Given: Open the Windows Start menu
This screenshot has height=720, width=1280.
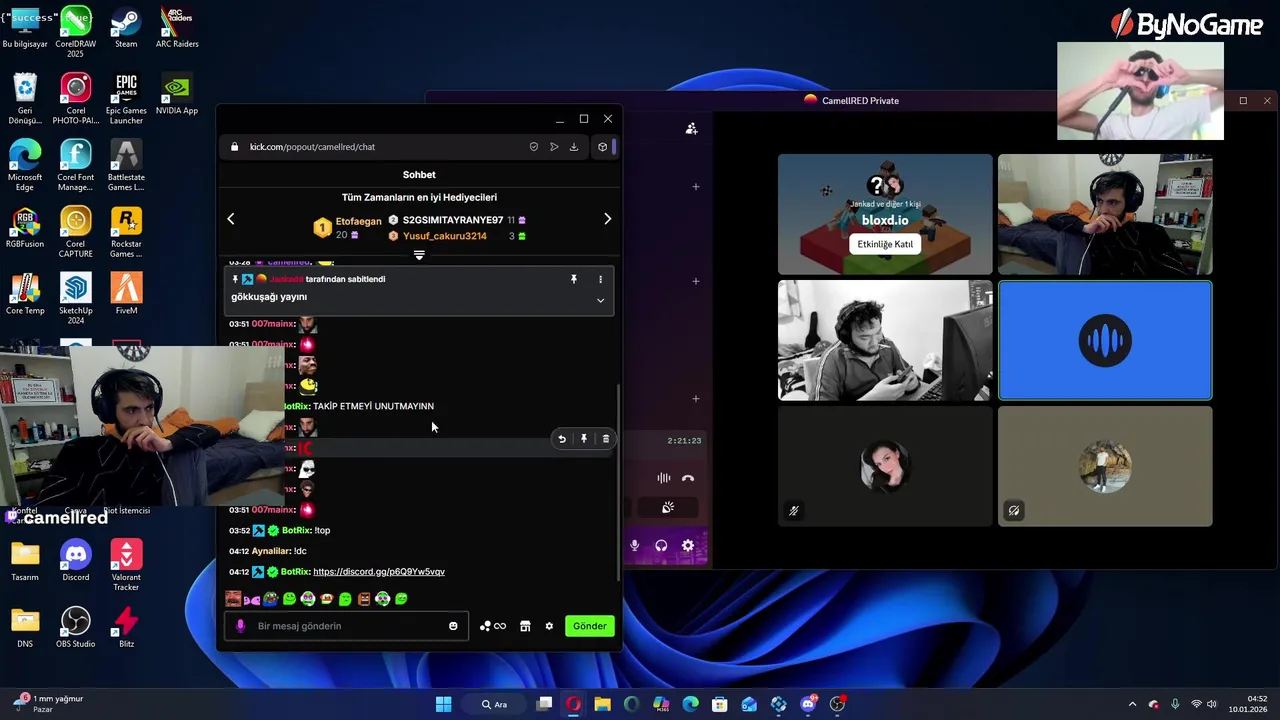Looking at the screenshot, I should (x=443, y=704).
